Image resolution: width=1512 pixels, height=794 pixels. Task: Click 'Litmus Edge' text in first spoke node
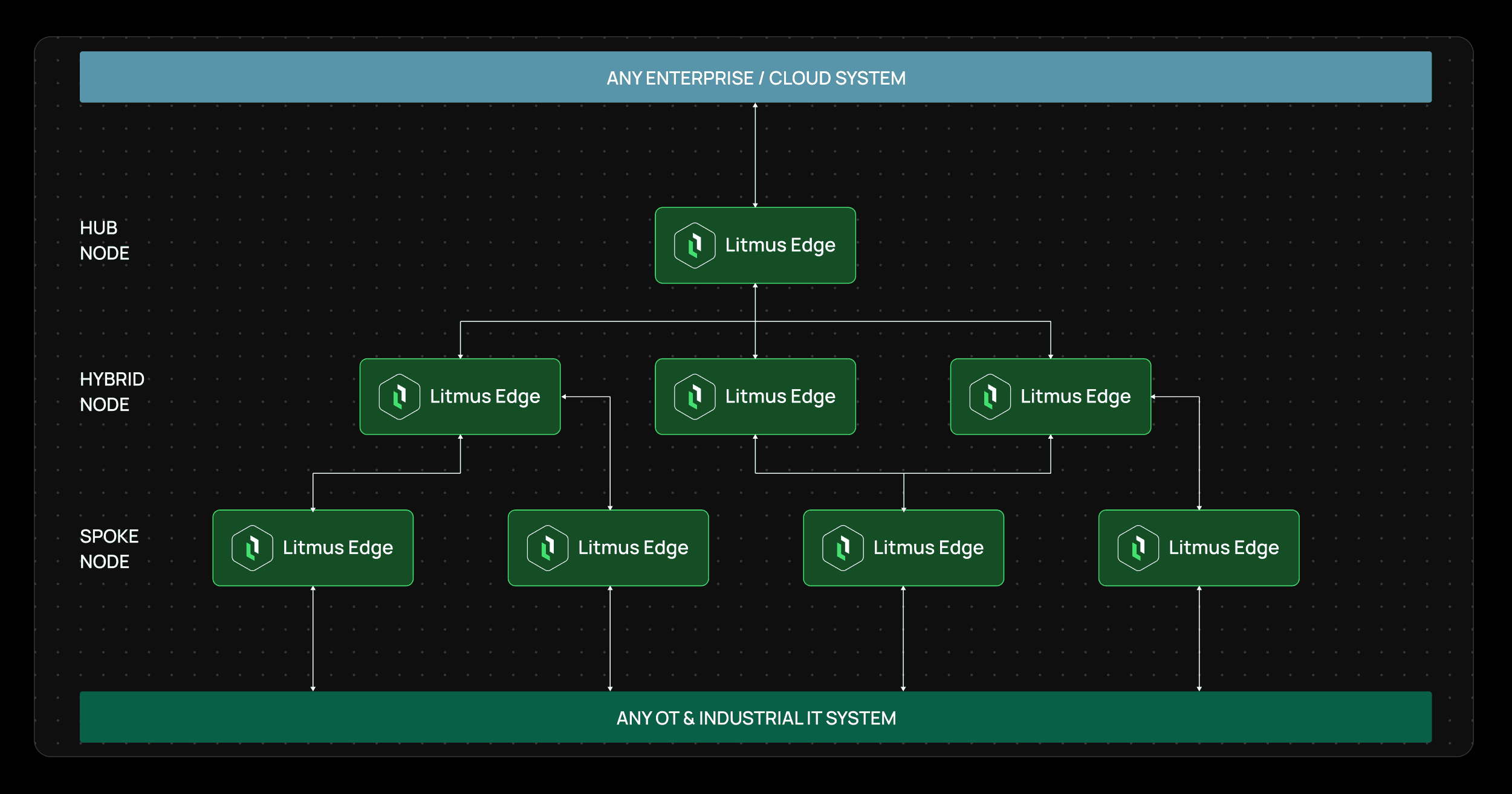[x=338, y=548]
